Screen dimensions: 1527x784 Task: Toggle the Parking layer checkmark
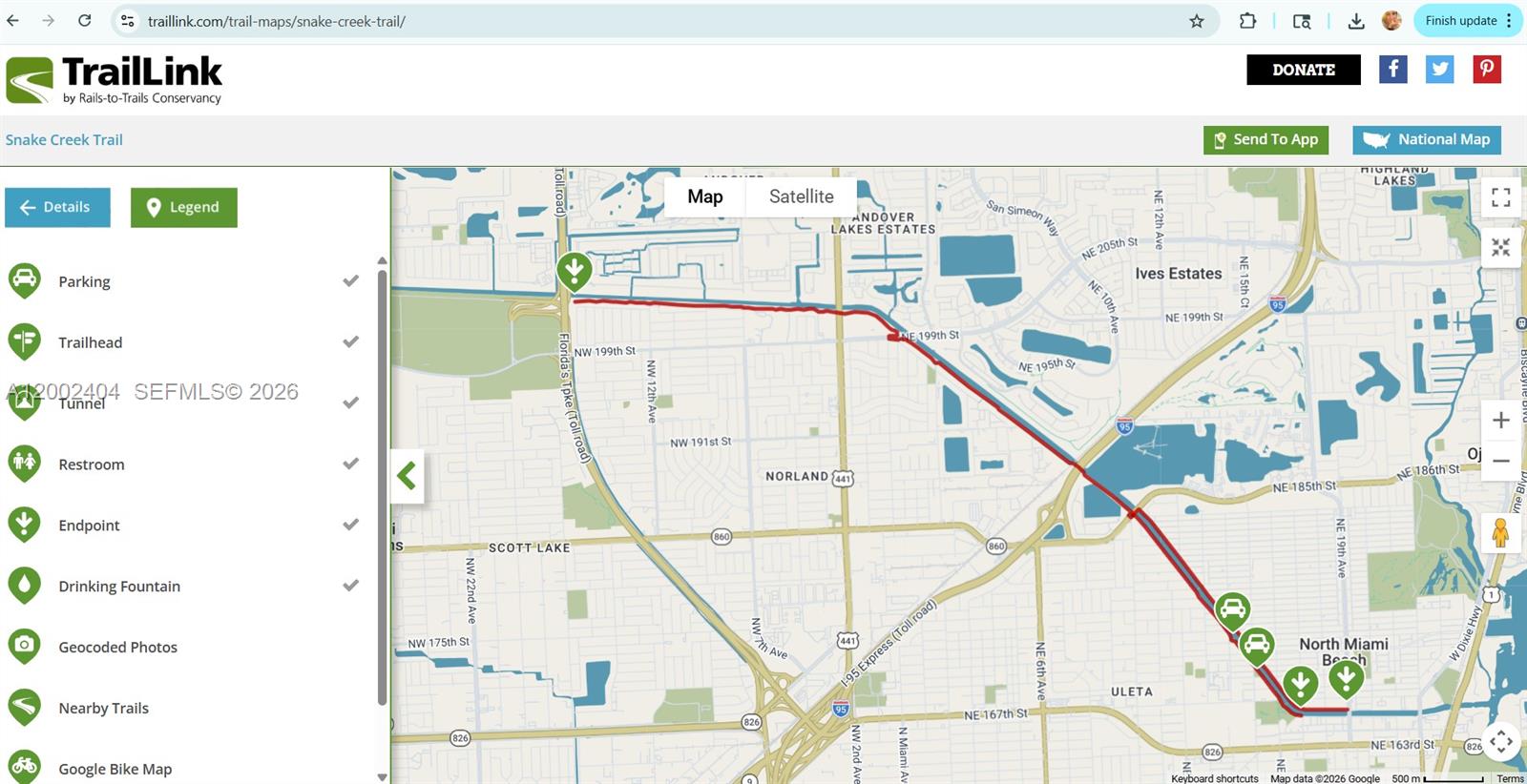(x=350, y=281)
